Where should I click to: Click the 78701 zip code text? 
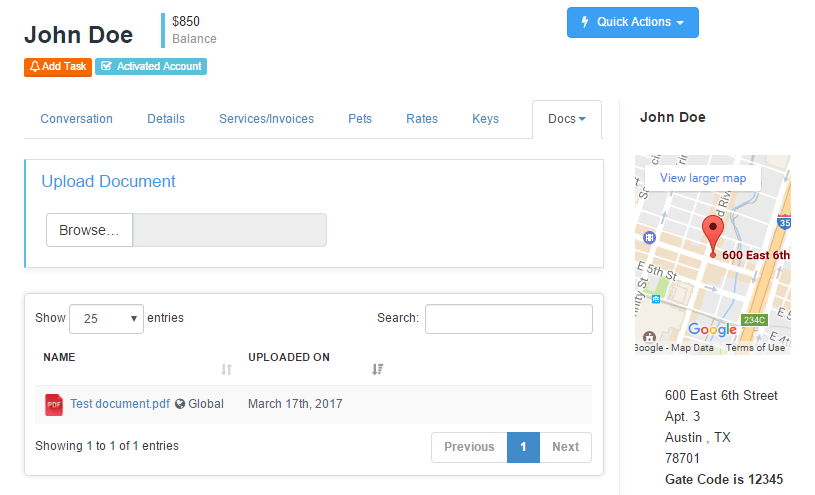point(682,458)
